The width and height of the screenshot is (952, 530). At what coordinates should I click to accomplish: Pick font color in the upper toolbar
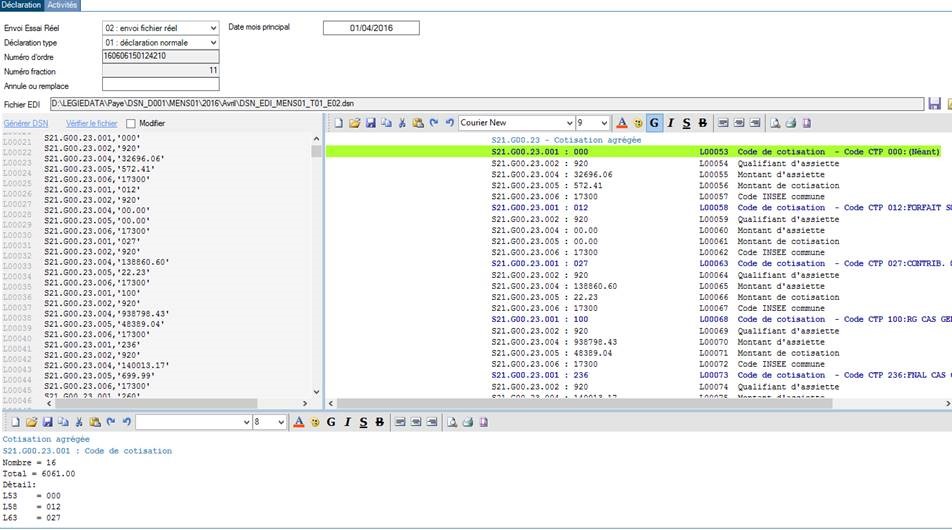[621, 123]
